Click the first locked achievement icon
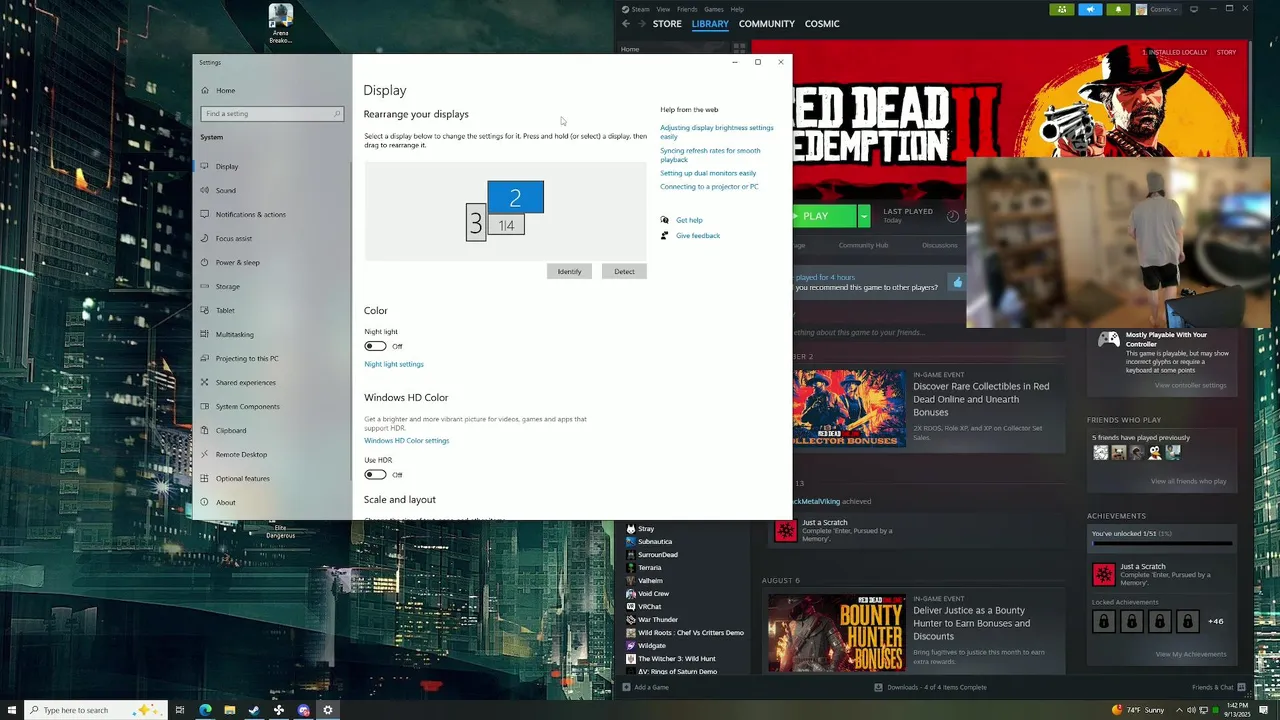Viewport: 1280px width, 720px height. (1104, 621)
